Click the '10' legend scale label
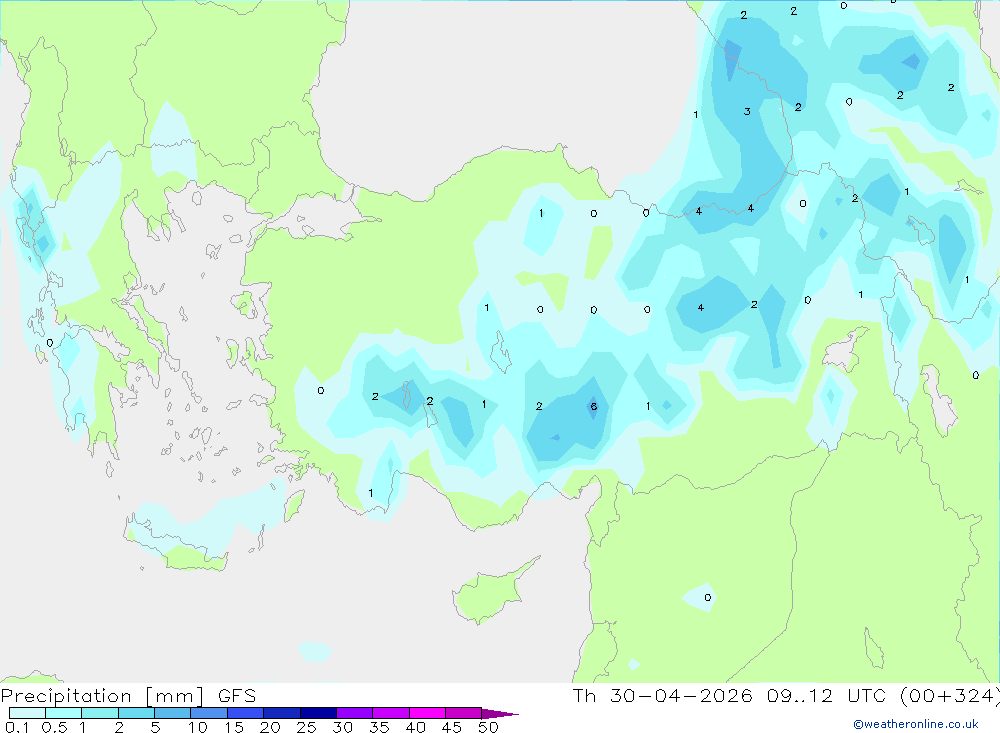Screen dimensions: 1000x733 198,727
